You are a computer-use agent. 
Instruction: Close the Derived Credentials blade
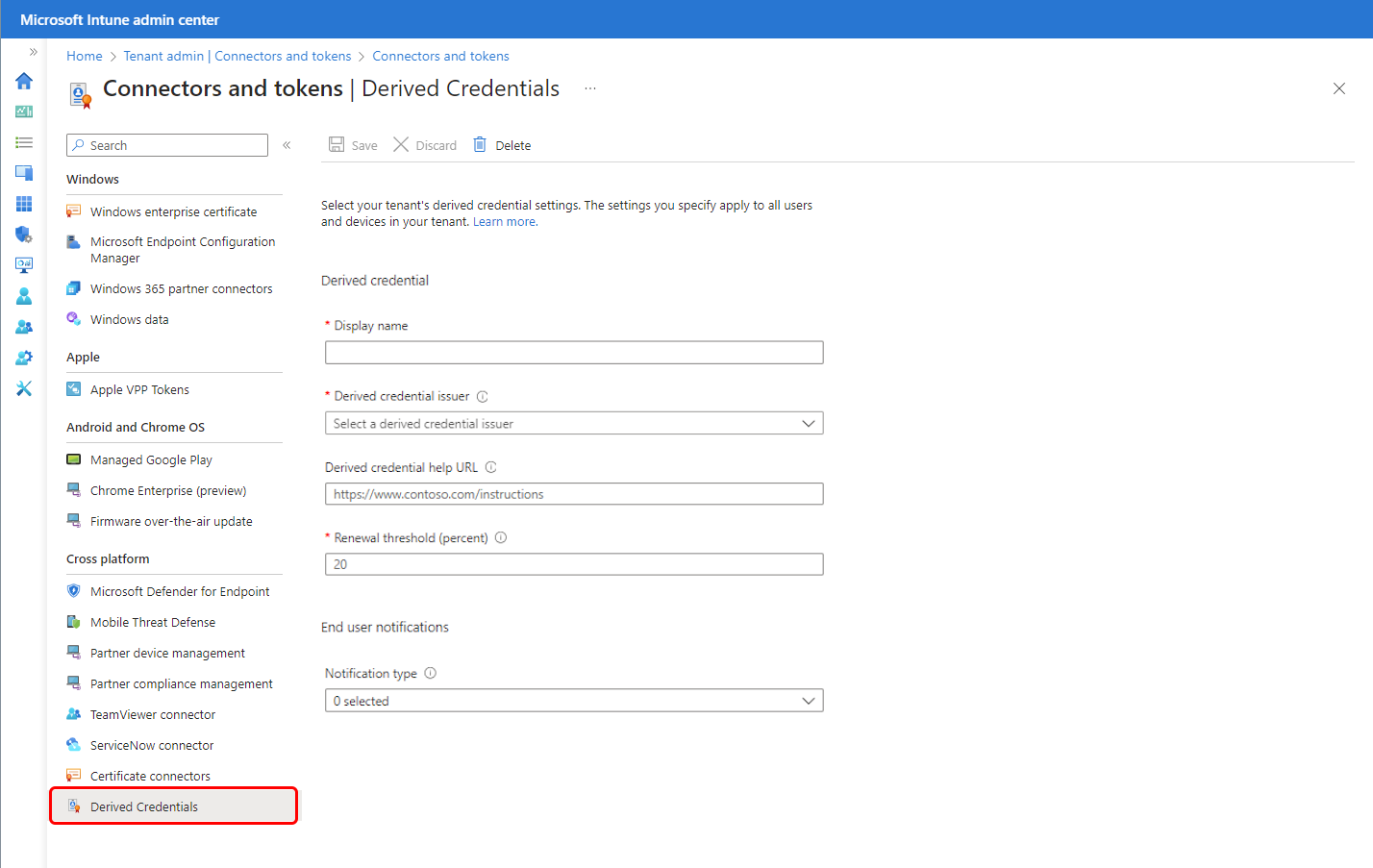pos(1339,88)
